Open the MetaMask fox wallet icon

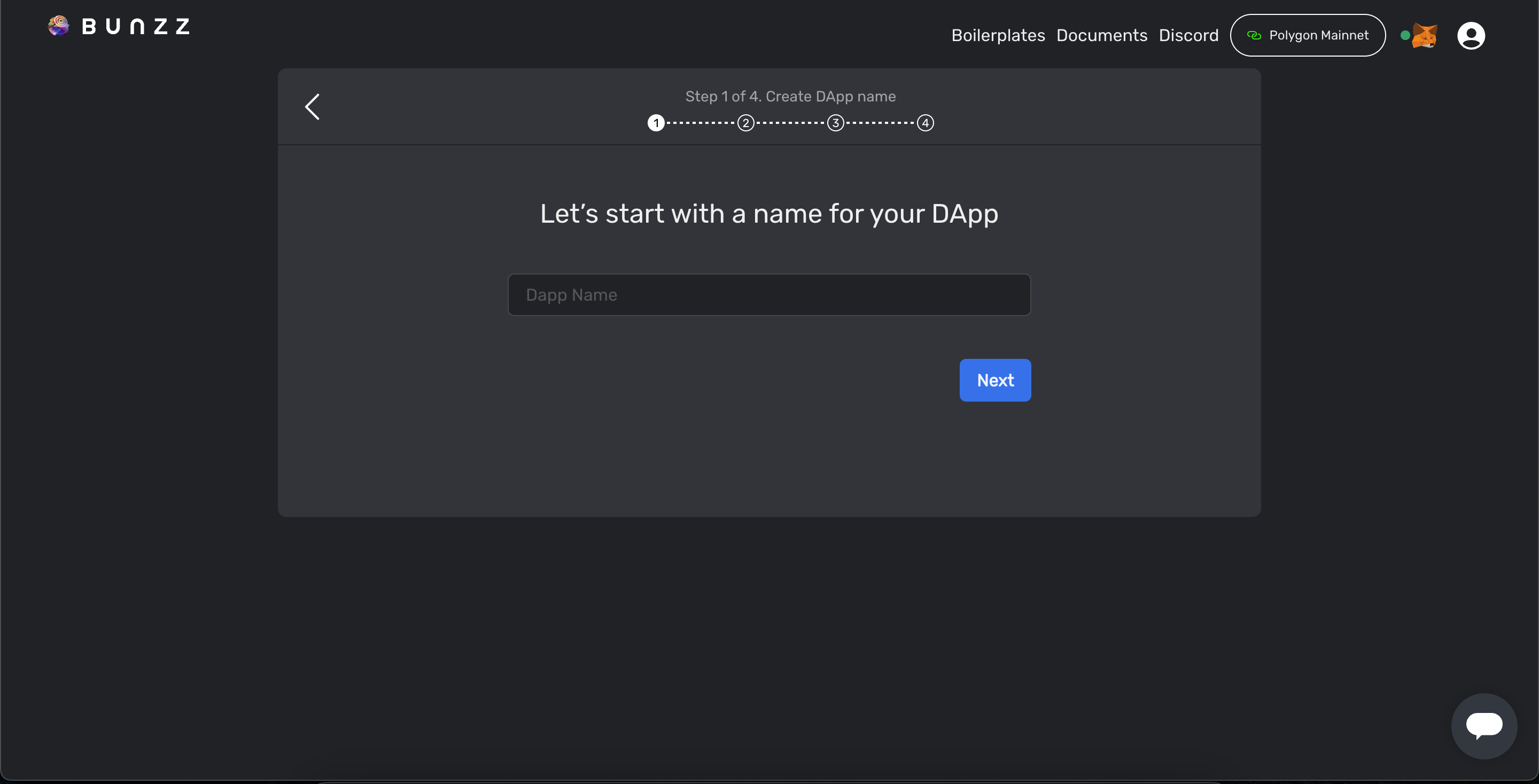click(1425, 36)
